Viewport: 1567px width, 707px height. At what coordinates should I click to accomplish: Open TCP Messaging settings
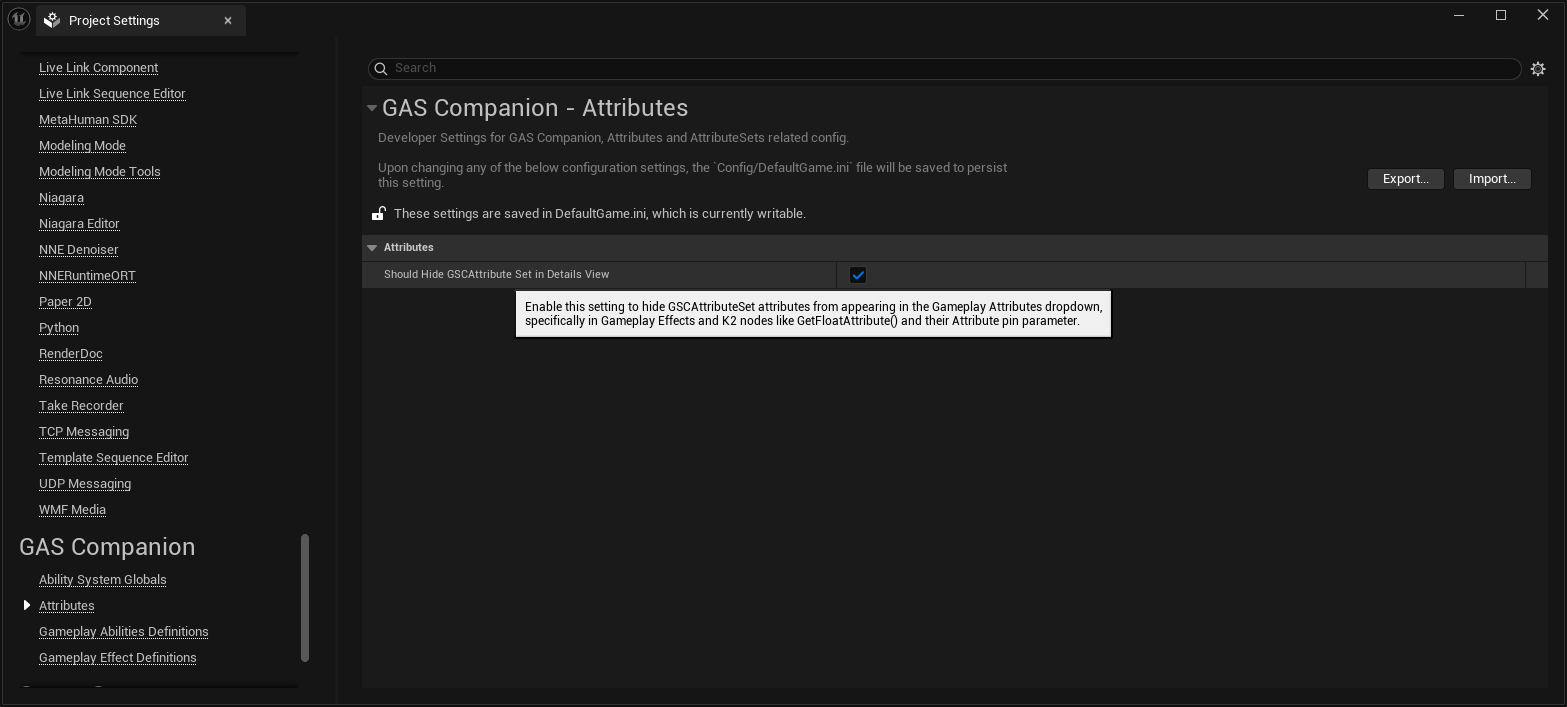84,431
